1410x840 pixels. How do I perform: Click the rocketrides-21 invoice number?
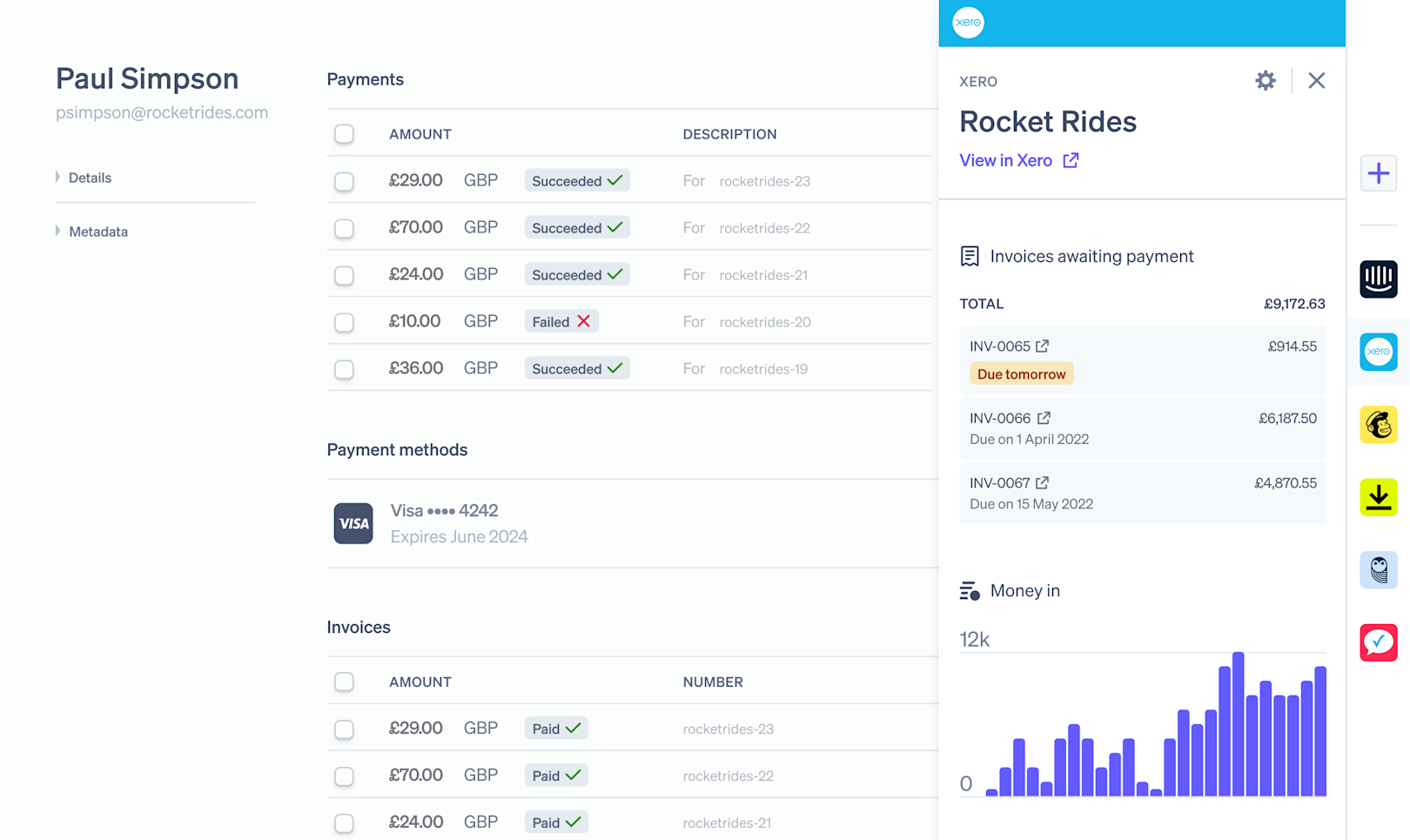pos(727,823)
